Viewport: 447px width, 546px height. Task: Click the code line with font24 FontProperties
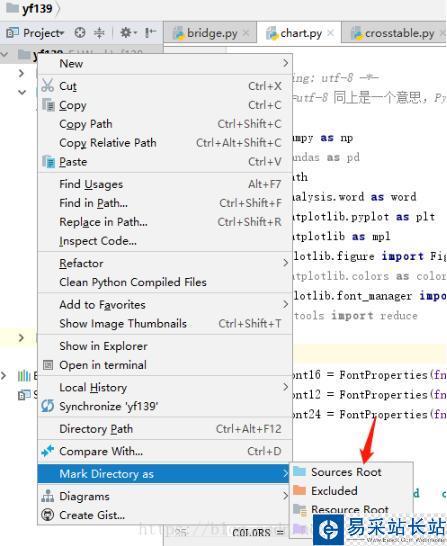pyautogui.click(x=370, y=414)
